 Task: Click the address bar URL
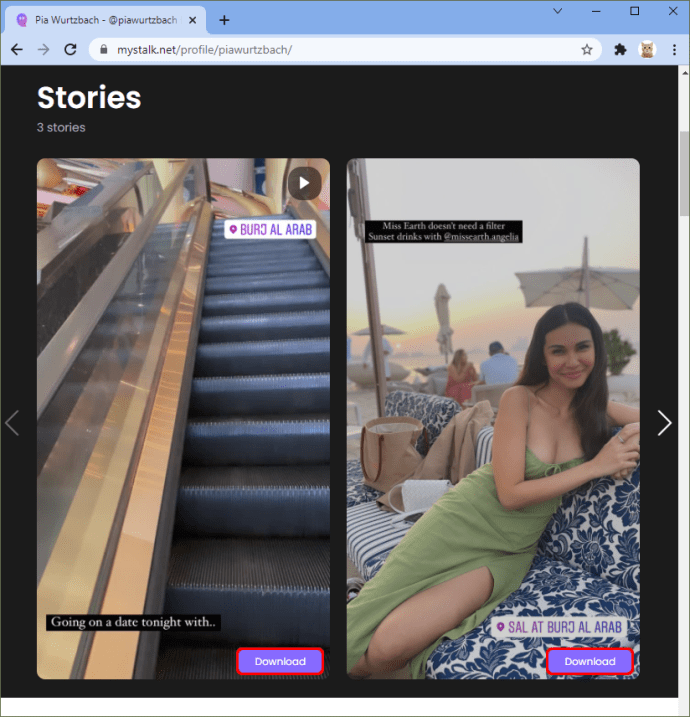click(x=204, y=49)
